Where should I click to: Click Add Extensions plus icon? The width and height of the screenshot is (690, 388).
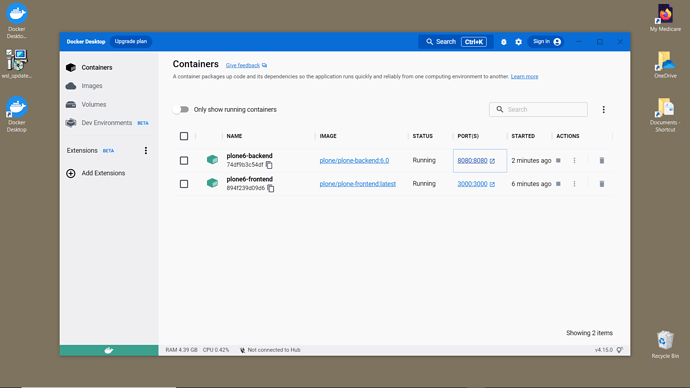[x=71, y=173]
